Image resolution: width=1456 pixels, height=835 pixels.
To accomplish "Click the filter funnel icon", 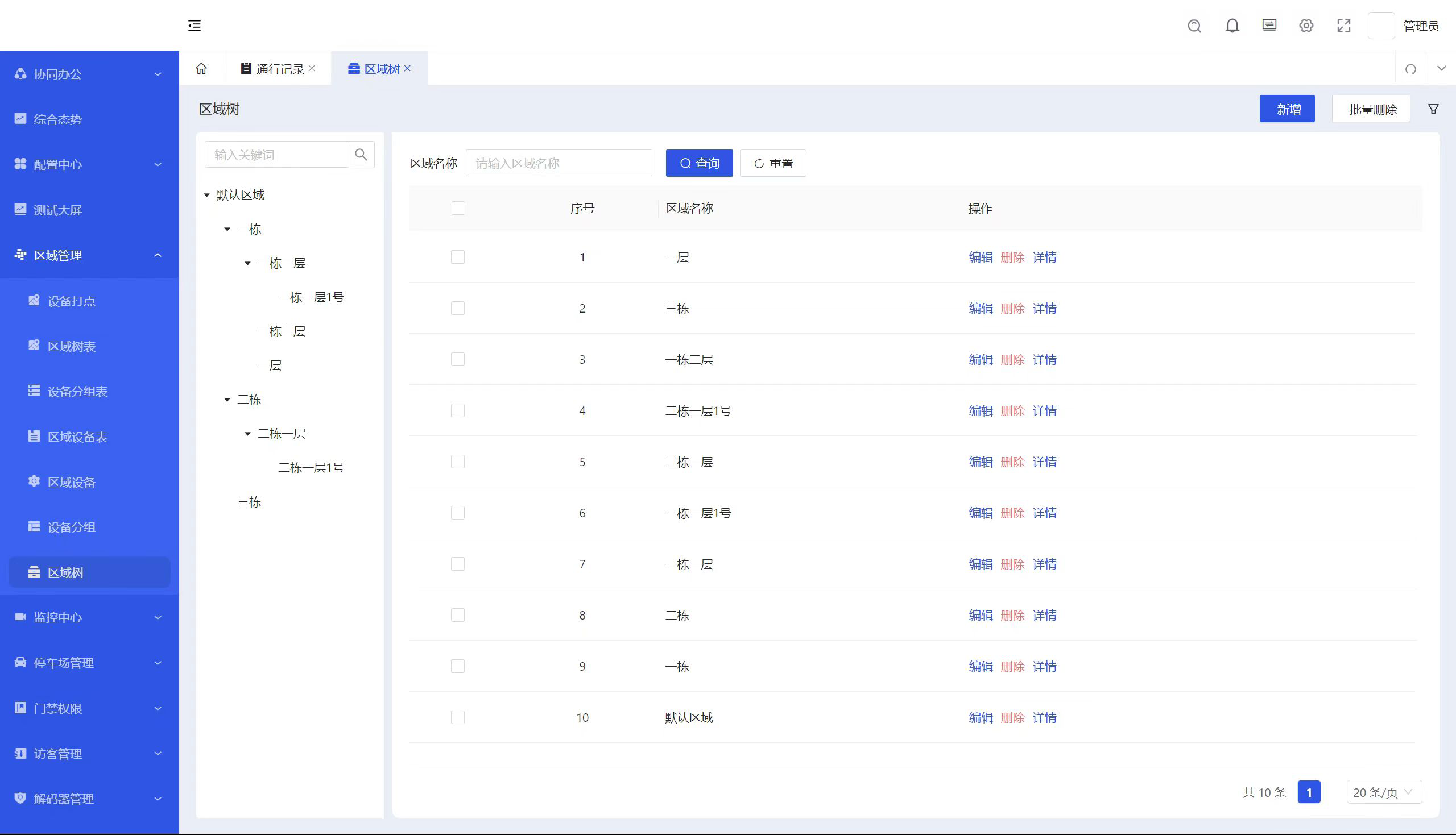I will click(1434, 109).
